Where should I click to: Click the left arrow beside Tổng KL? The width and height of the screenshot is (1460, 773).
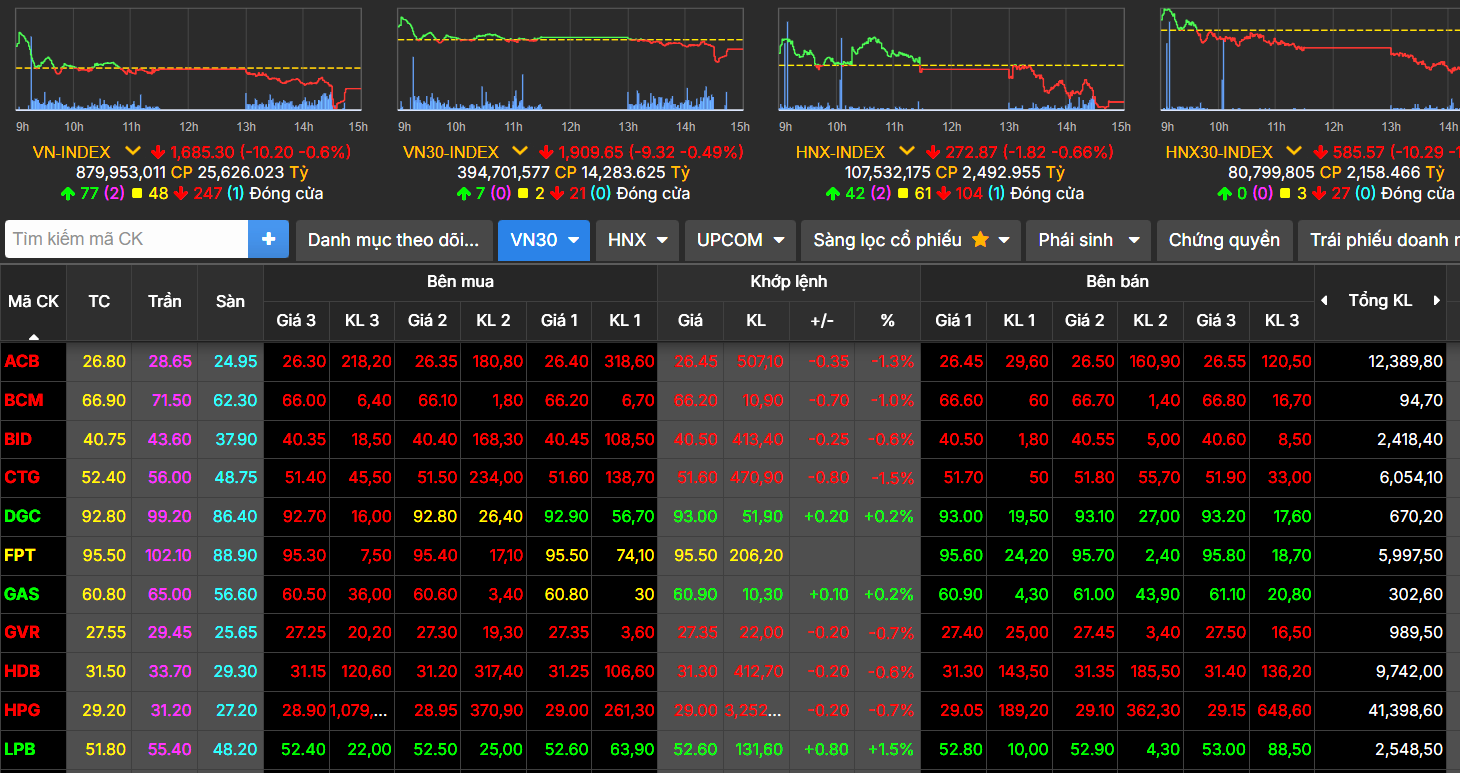tap(1325, 301)
